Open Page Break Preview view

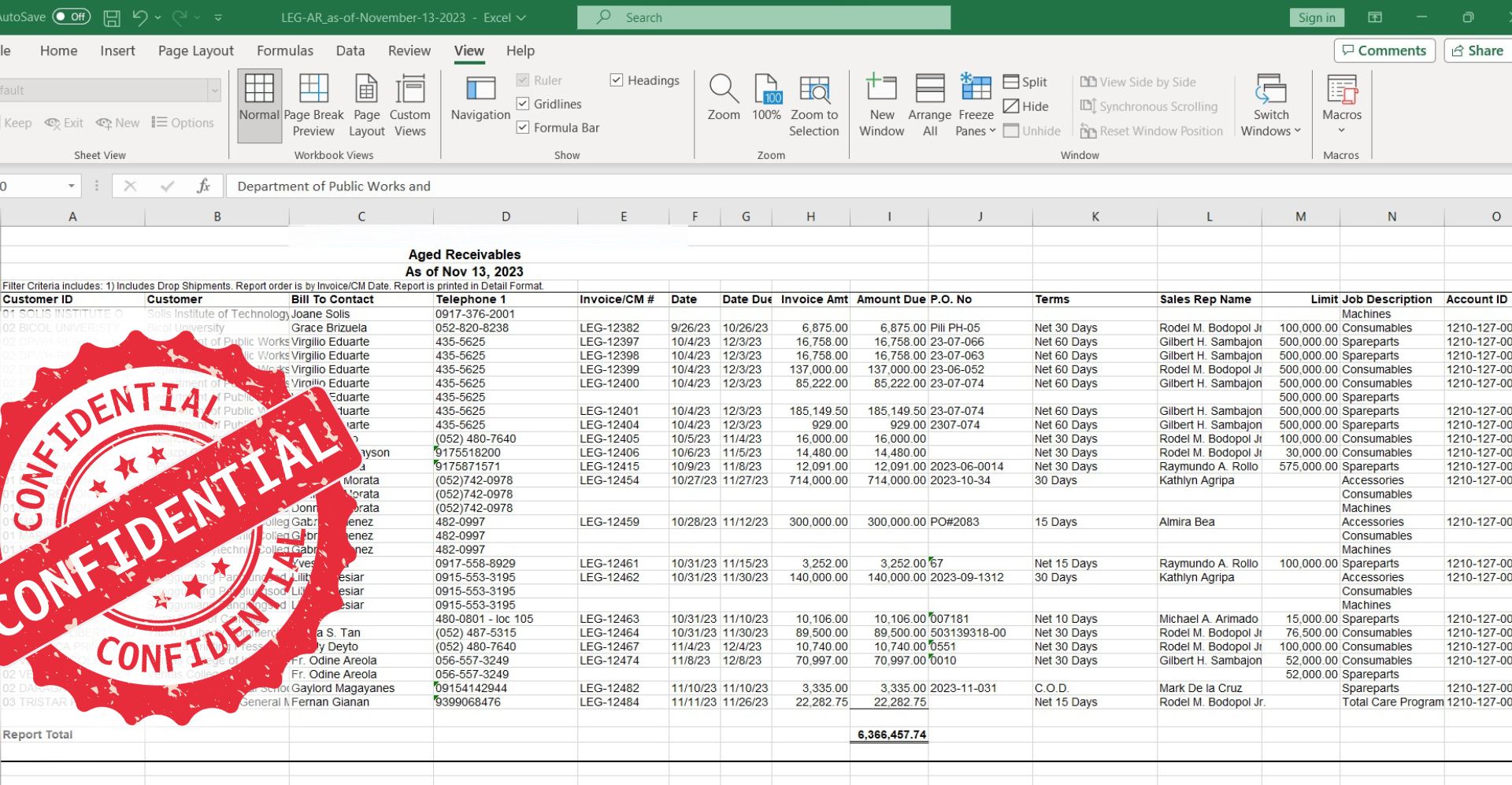click(x=313, y=106)
